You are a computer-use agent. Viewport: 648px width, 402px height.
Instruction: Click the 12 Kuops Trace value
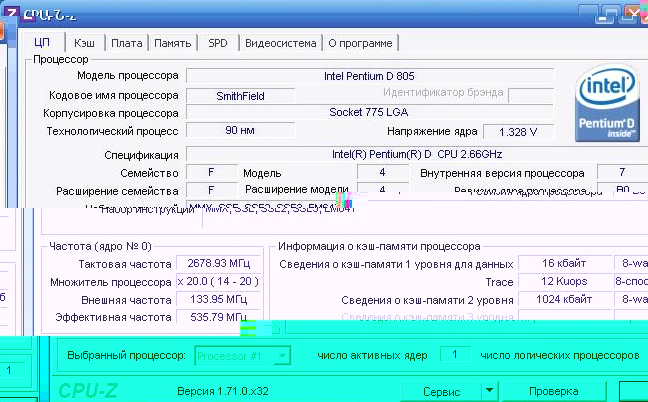tap(565, 281)
